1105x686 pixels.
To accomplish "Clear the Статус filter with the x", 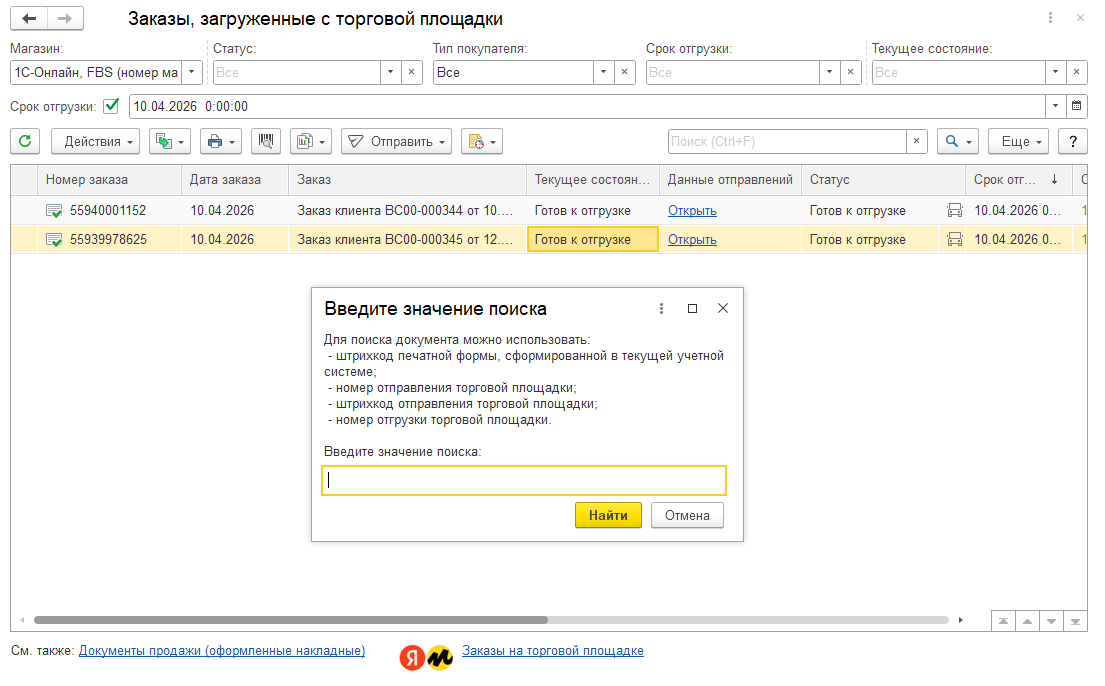I will coord(412,72).
